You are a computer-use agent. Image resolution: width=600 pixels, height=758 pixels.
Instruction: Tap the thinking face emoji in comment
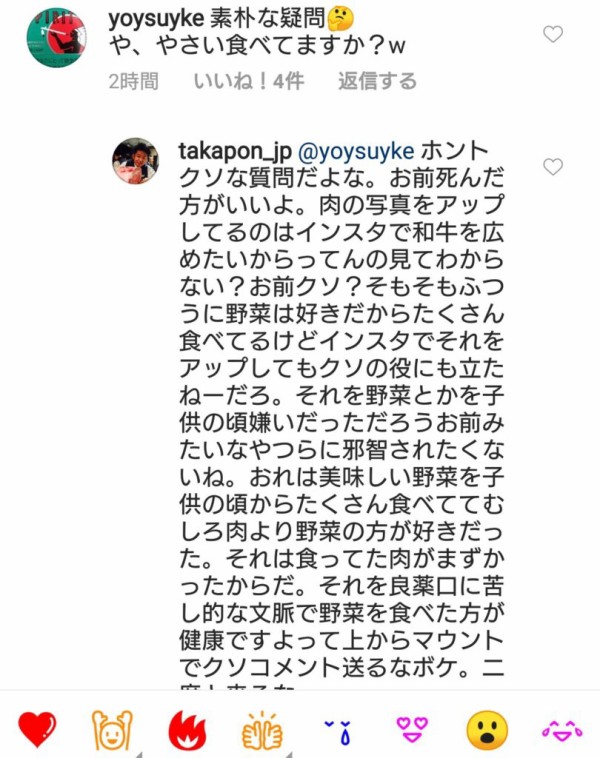coord(340,19)
